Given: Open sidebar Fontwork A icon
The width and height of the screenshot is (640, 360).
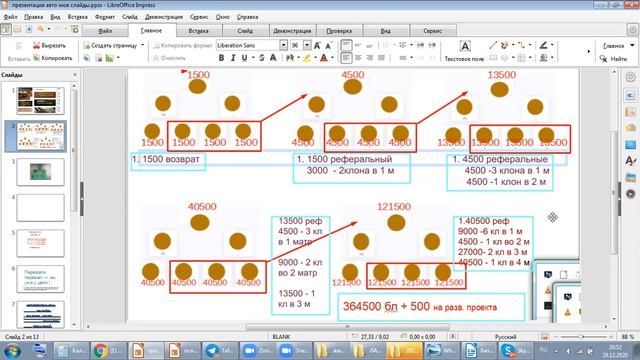Looking at the screenshot, I should click(x=630, y=161).
